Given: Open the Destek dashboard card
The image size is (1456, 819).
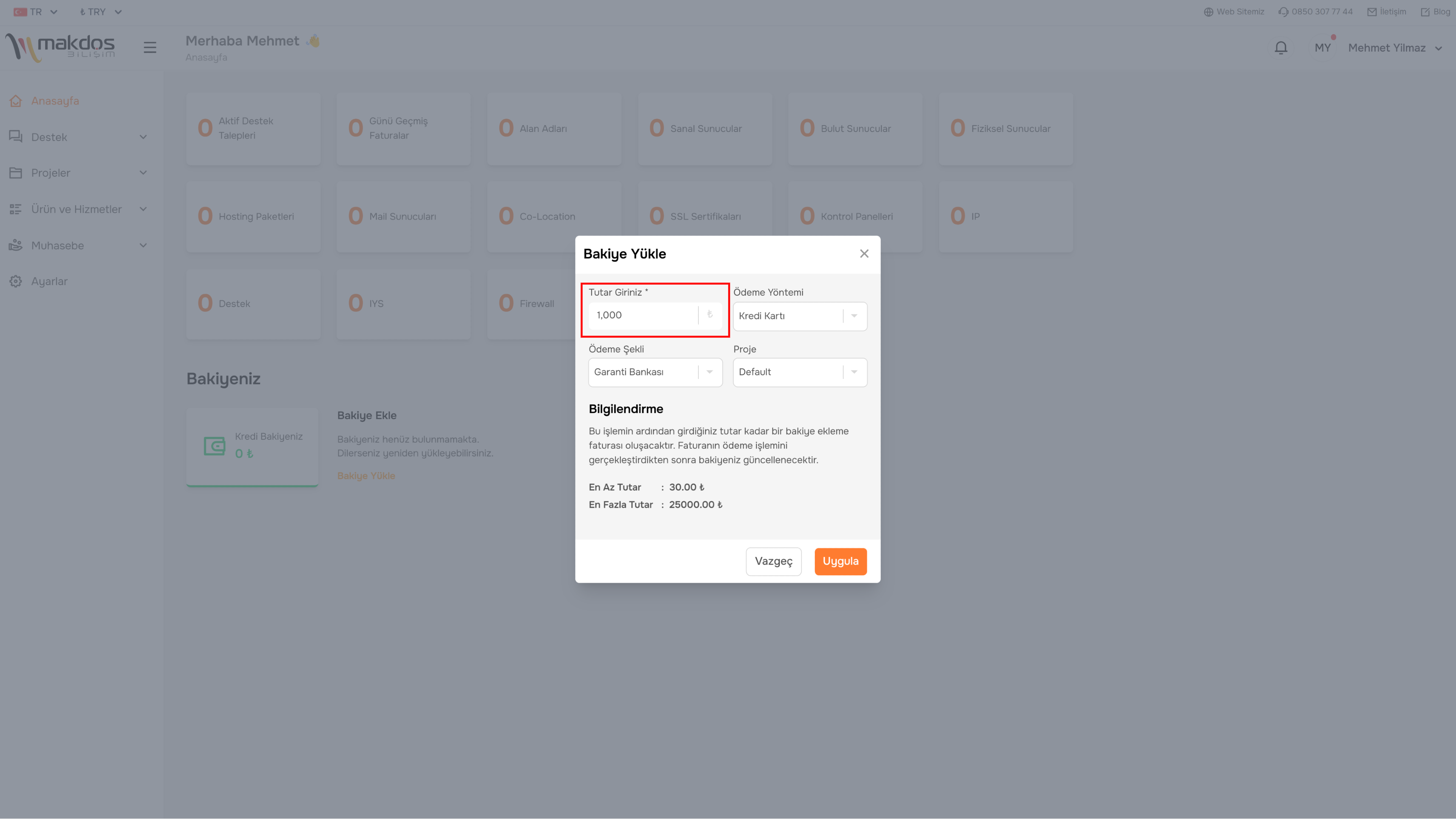Looking at the screenshot, I should (253, 304).
